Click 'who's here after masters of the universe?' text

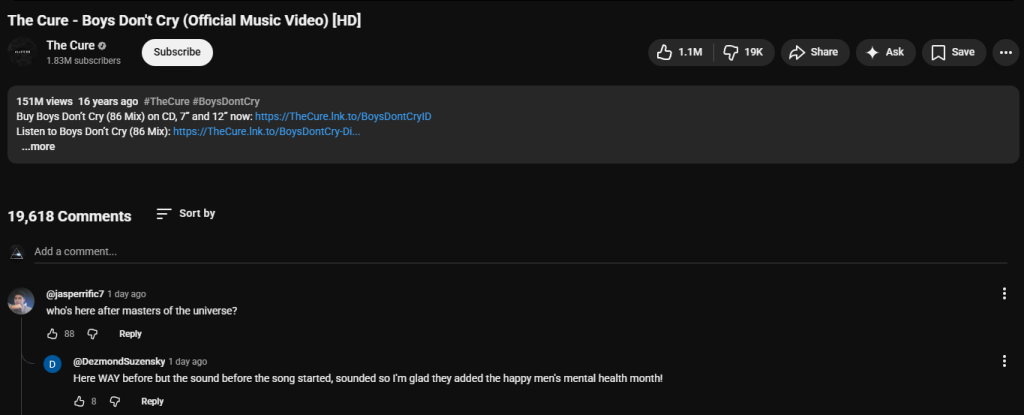point(142,311)
